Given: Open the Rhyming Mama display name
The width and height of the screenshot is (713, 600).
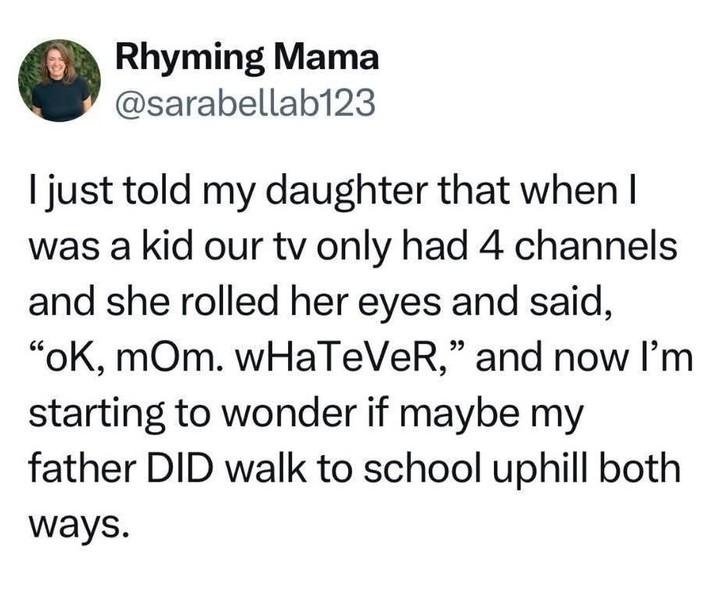Looking at the screenshot, I should (247, 58).
